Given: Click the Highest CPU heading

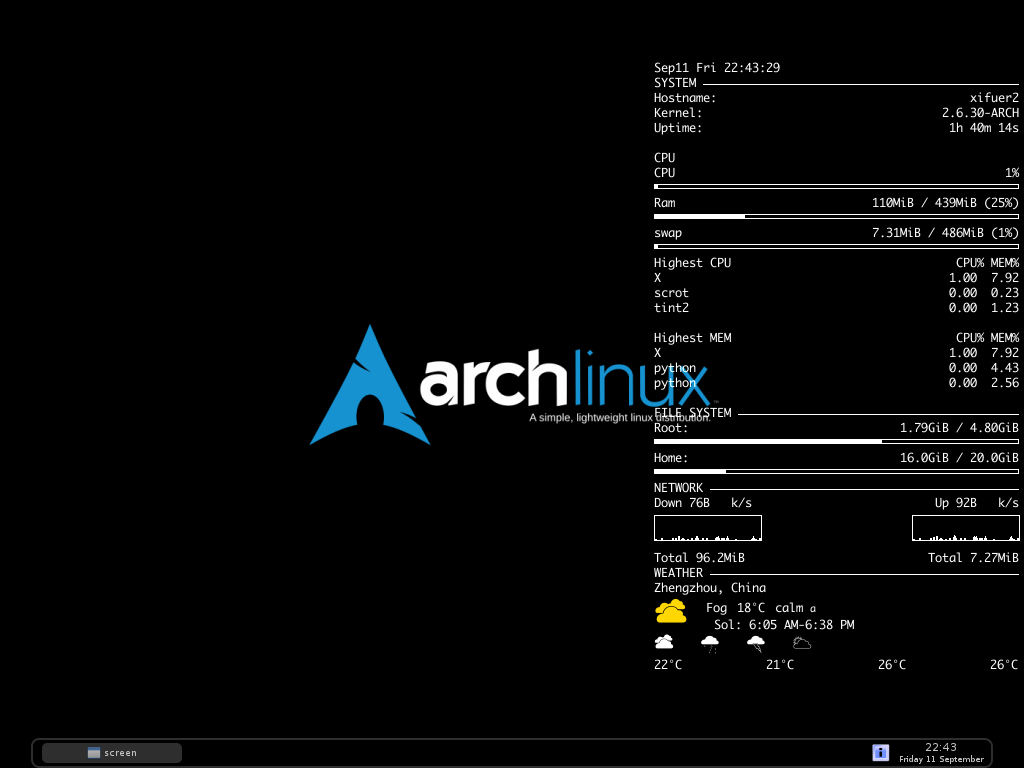Looking at the screenshot, I should pos(692,263).
